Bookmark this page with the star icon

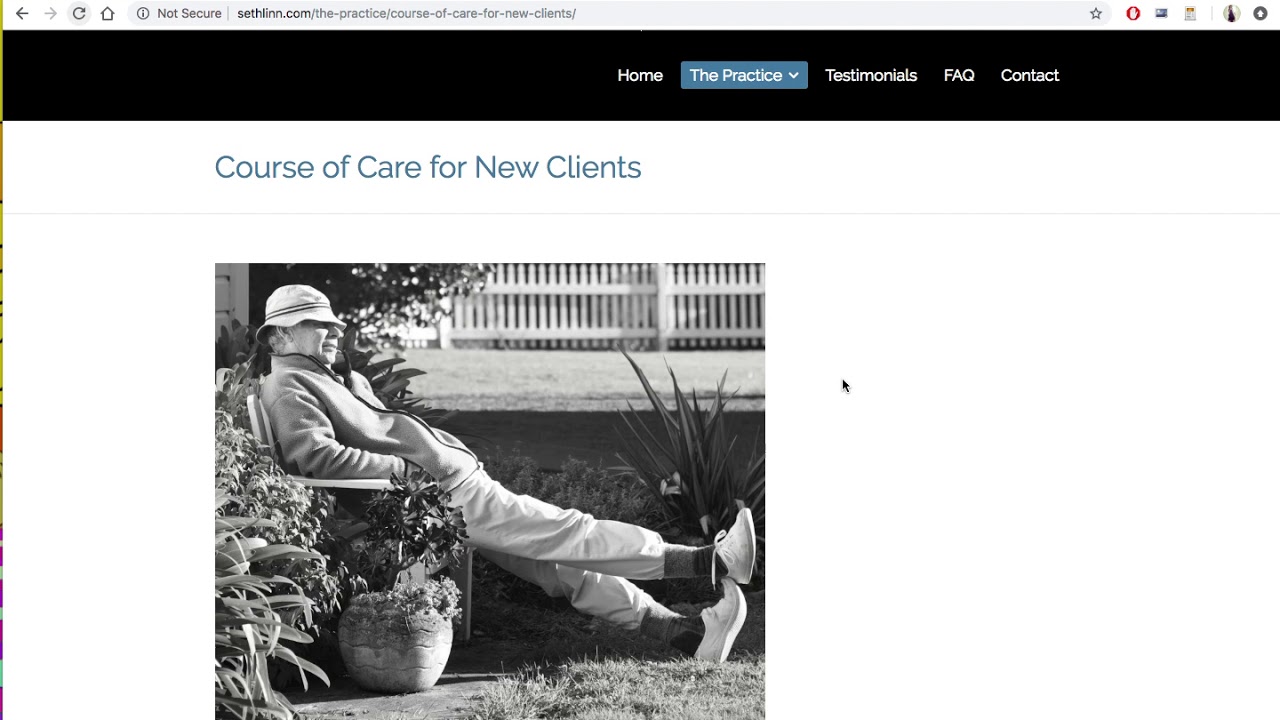pos(1096,14)
